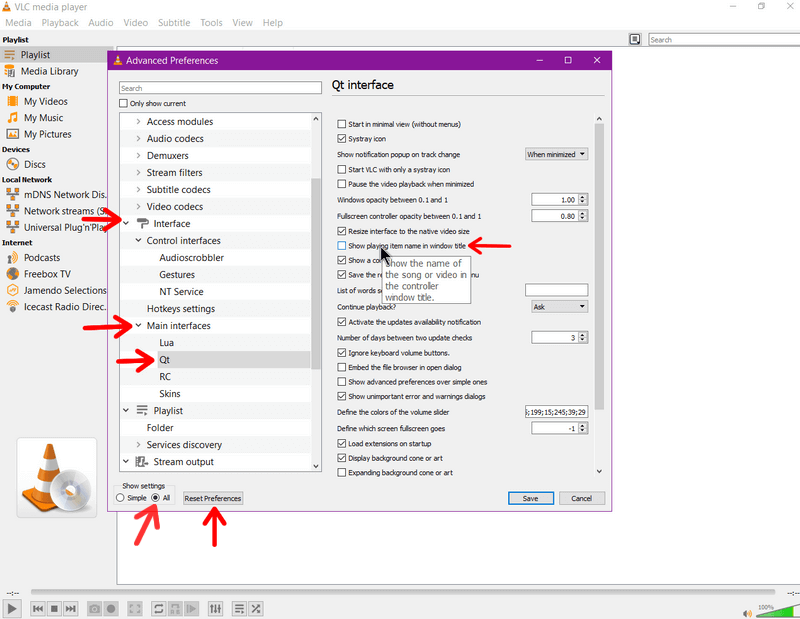Select My Videos in the sidebar
Screen dimensions: 800x619
click(45, 102)
